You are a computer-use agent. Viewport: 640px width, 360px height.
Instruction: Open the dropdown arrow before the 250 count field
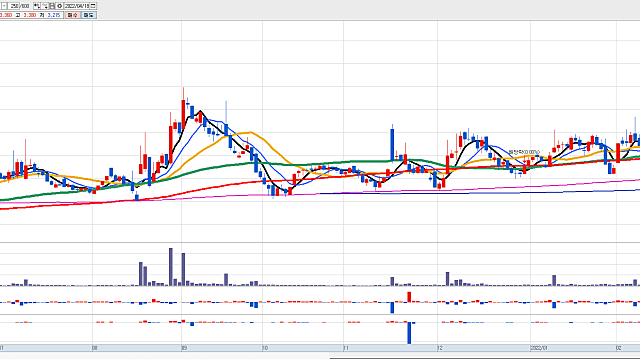pos(4,6)
